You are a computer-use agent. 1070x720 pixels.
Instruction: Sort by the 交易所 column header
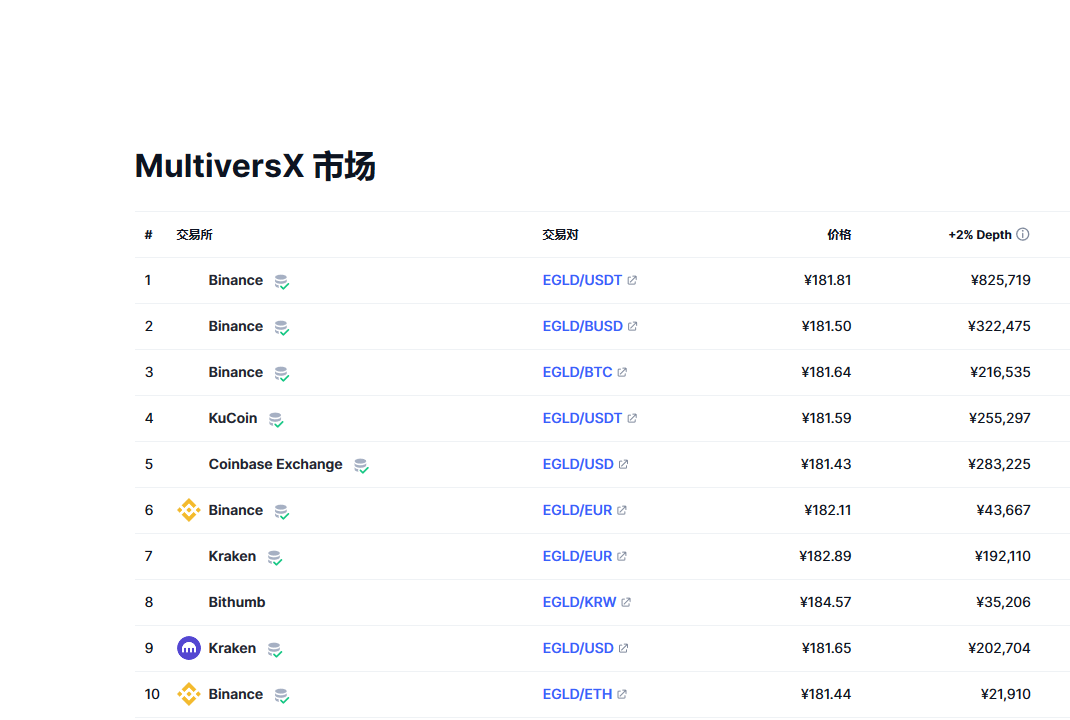[194, 235]
